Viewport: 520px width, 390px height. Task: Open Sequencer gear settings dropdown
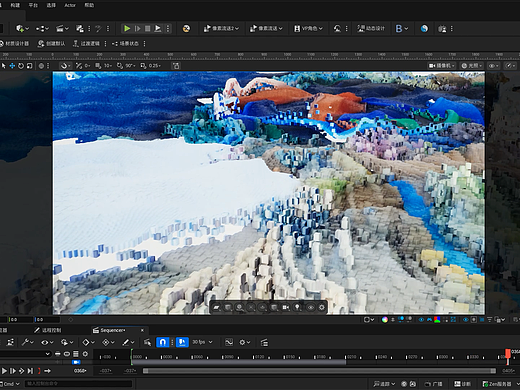point(246,342)
